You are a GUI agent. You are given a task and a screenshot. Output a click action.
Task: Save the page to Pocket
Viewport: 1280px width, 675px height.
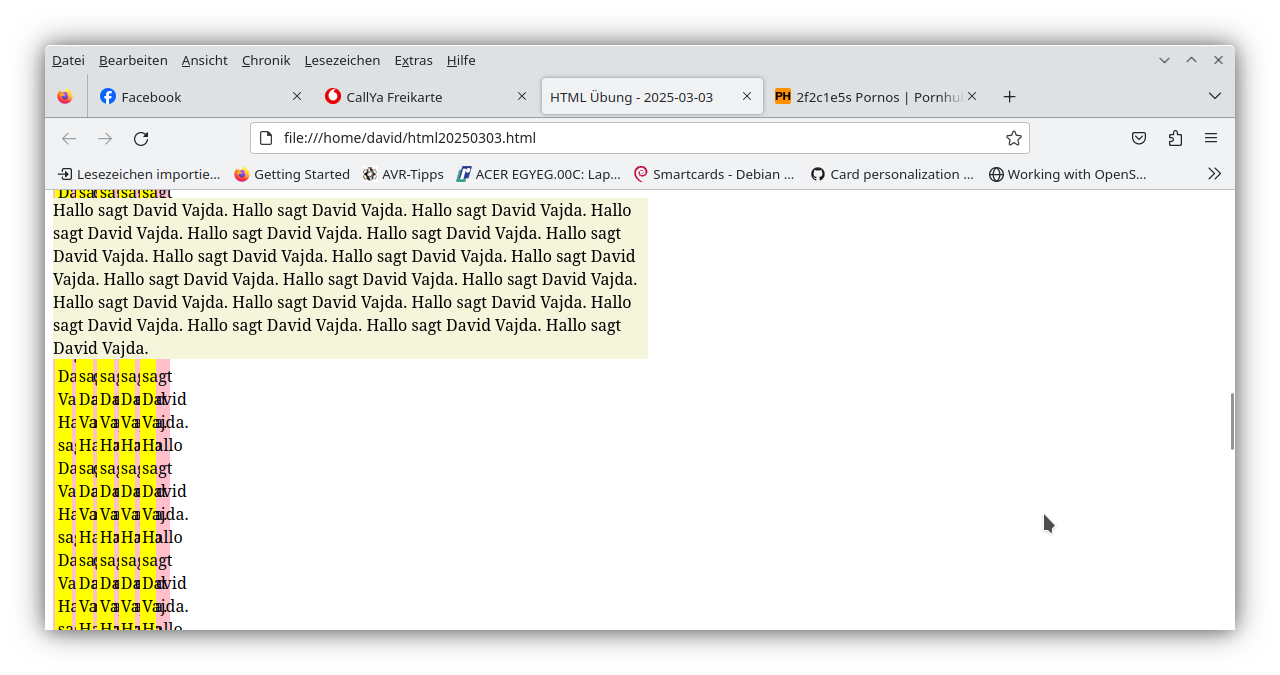[1139, 138]
